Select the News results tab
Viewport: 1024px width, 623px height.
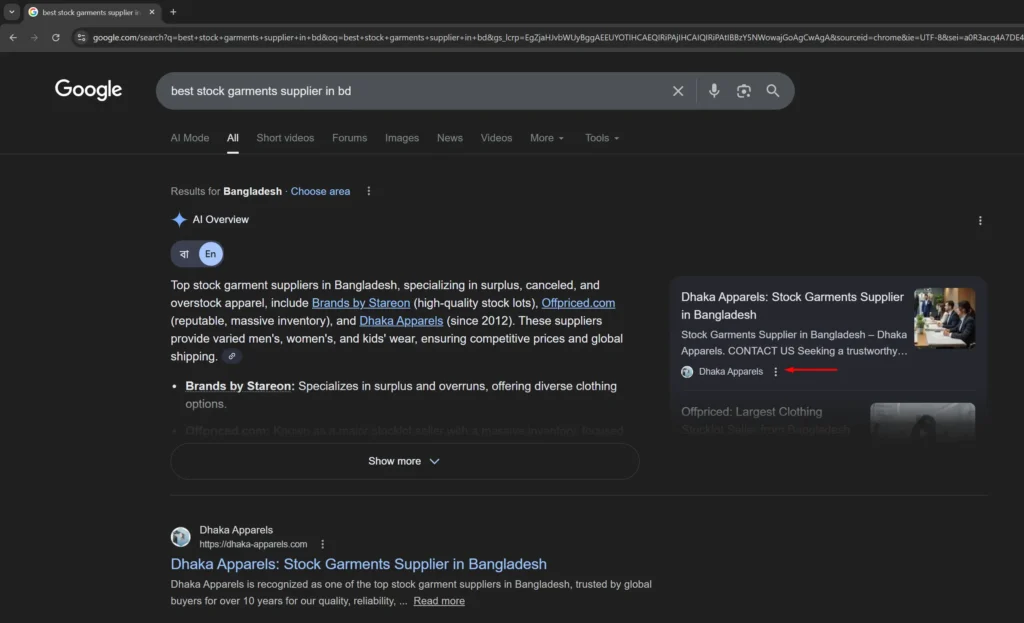coord(449,138)
